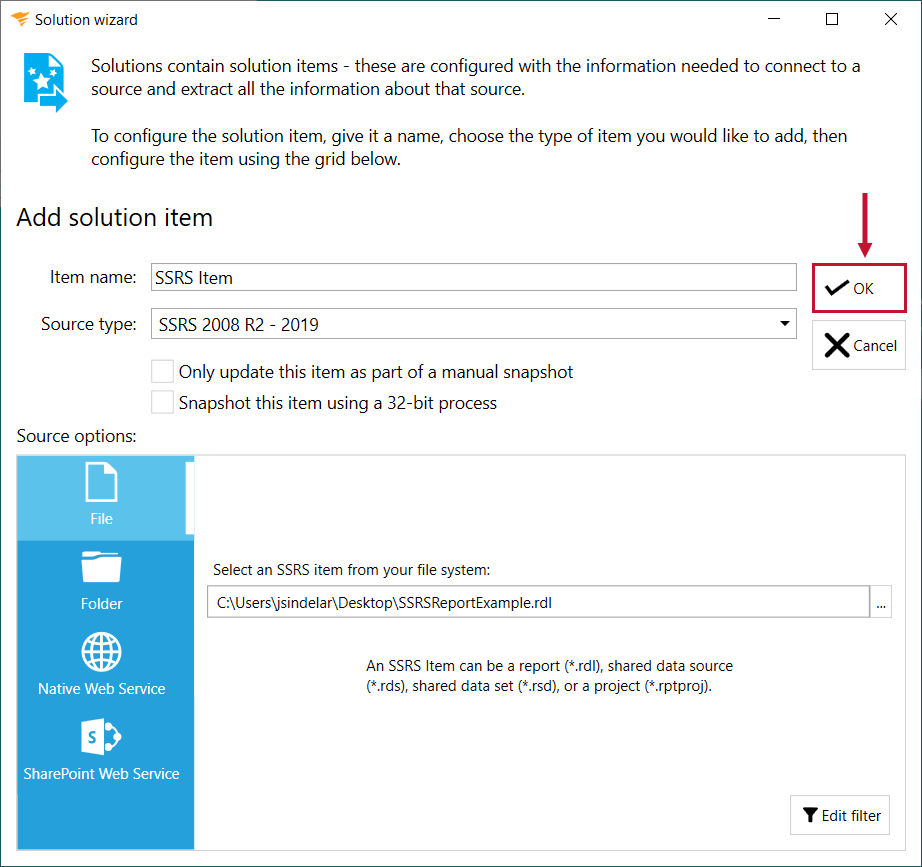Select the File source option icon

pos(101,482)
